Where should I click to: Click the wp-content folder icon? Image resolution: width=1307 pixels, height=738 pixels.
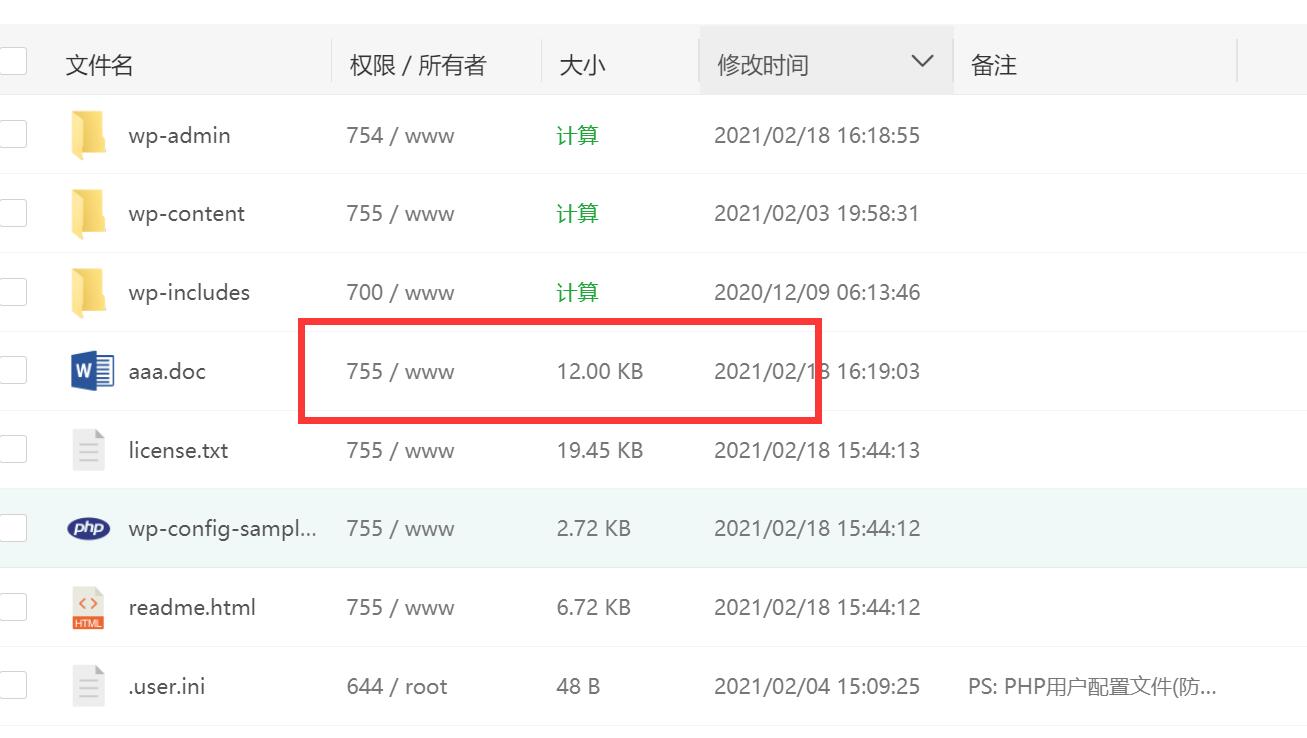tap(88, 213)
